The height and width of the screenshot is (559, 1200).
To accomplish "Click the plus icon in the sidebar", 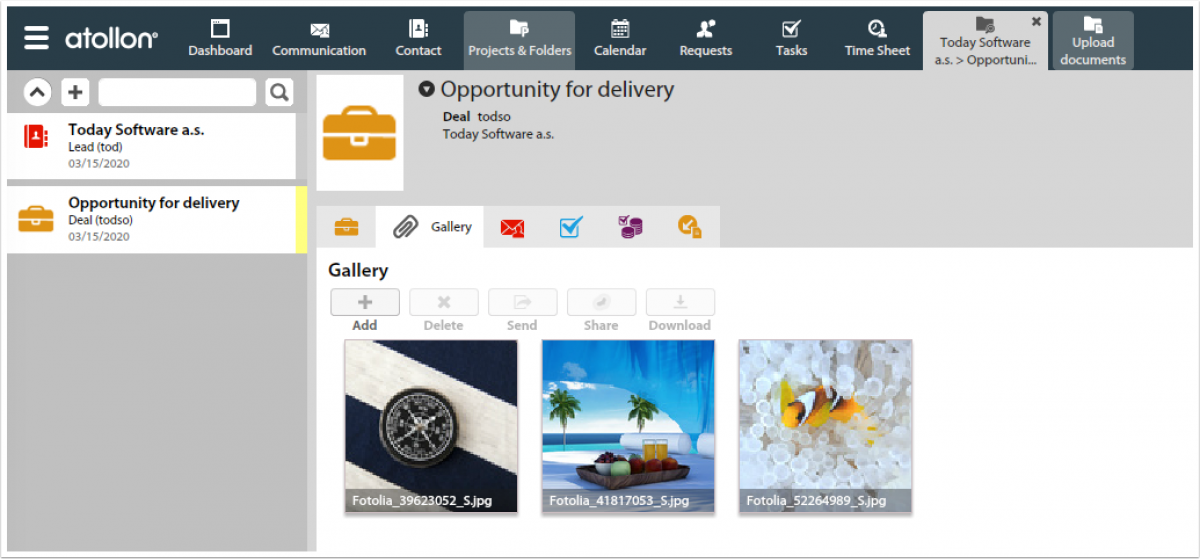I will click(76, 93).
